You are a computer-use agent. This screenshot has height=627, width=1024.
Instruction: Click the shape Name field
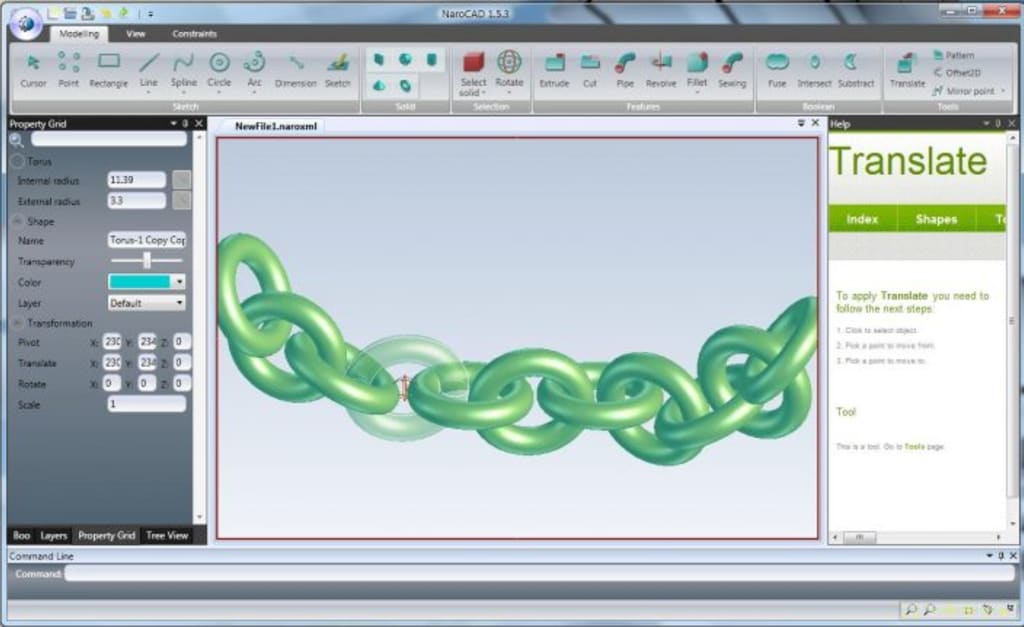tap(146, 240)
